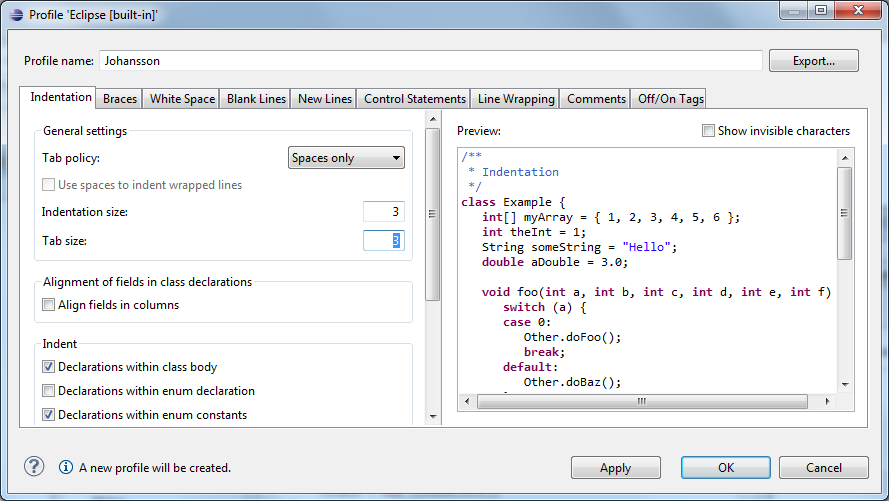Click the 'Preview:' label

coord(479,131)
